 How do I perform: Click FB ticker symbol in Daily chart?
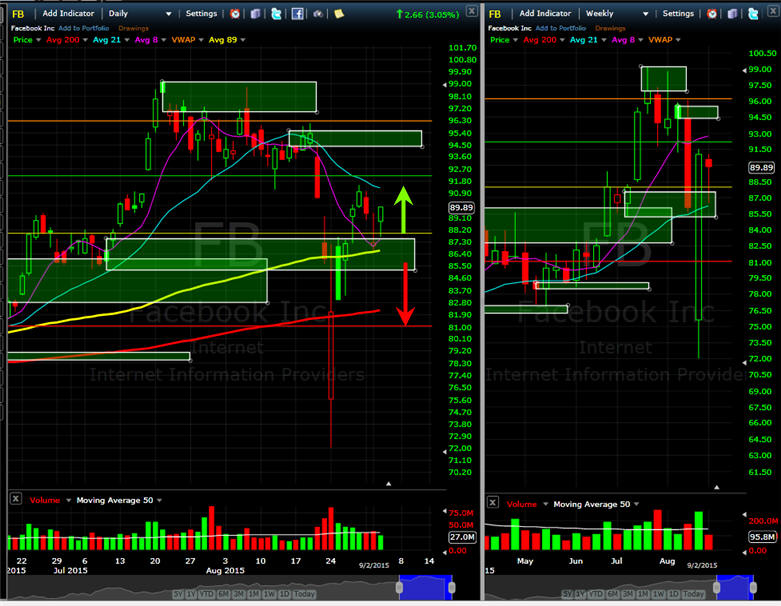click(18, 14)
